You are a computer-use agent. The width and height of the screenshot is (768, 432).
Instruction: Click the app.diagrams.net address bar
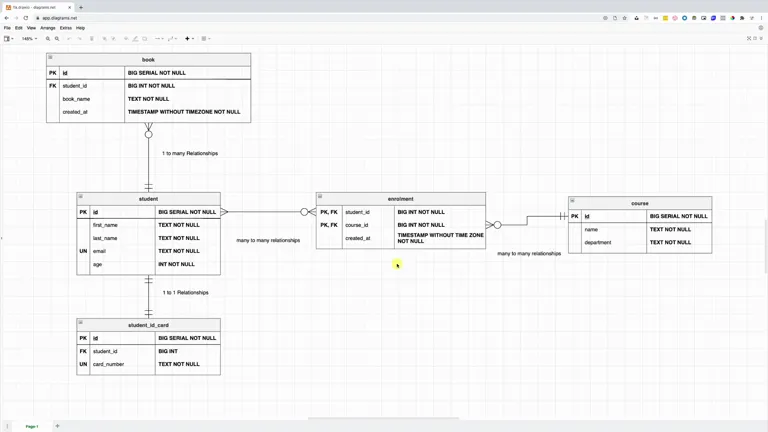click(x=313, y=18)
